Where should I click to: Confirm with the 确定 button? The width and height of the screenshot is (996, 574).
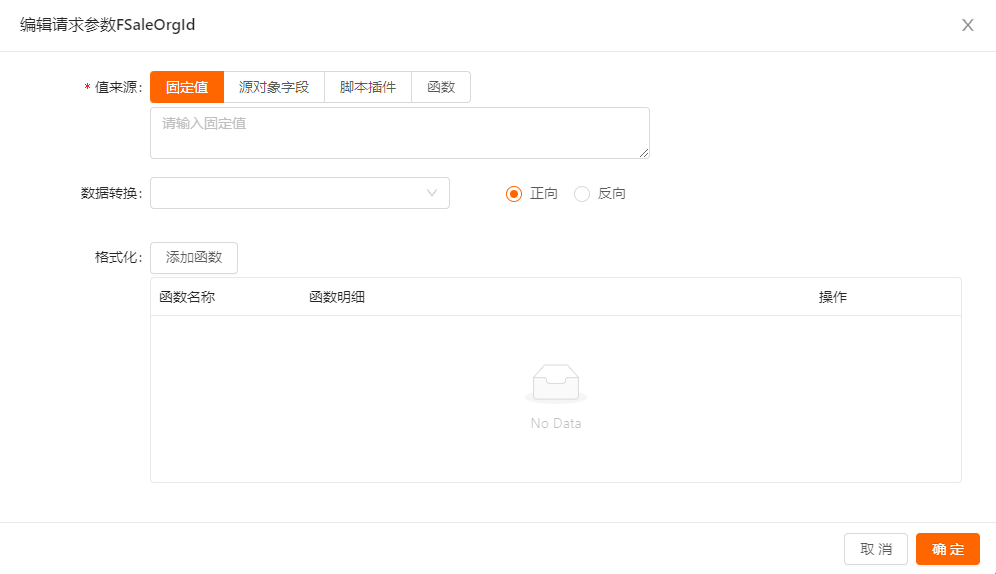[947, 549]
